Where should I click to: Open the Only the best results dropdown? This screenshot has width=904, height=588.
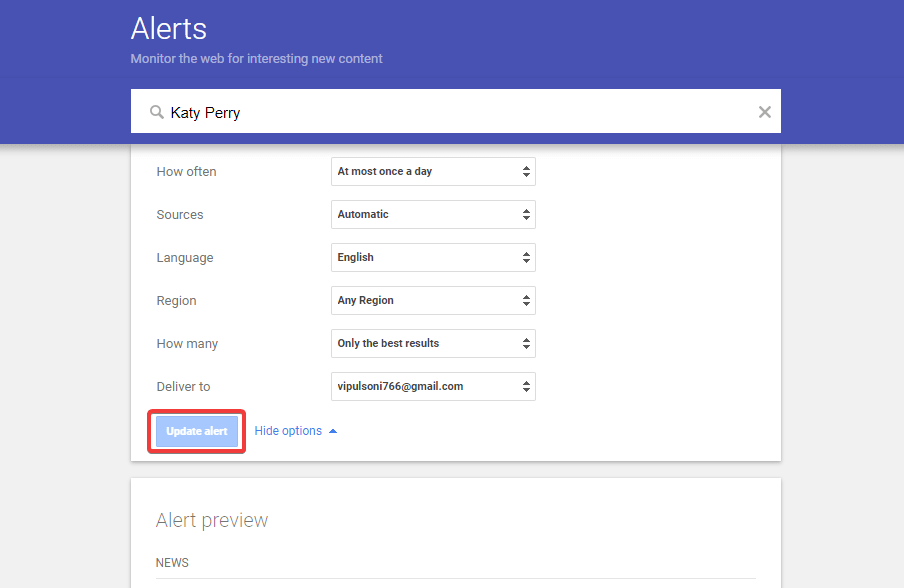tap(433, 344)
